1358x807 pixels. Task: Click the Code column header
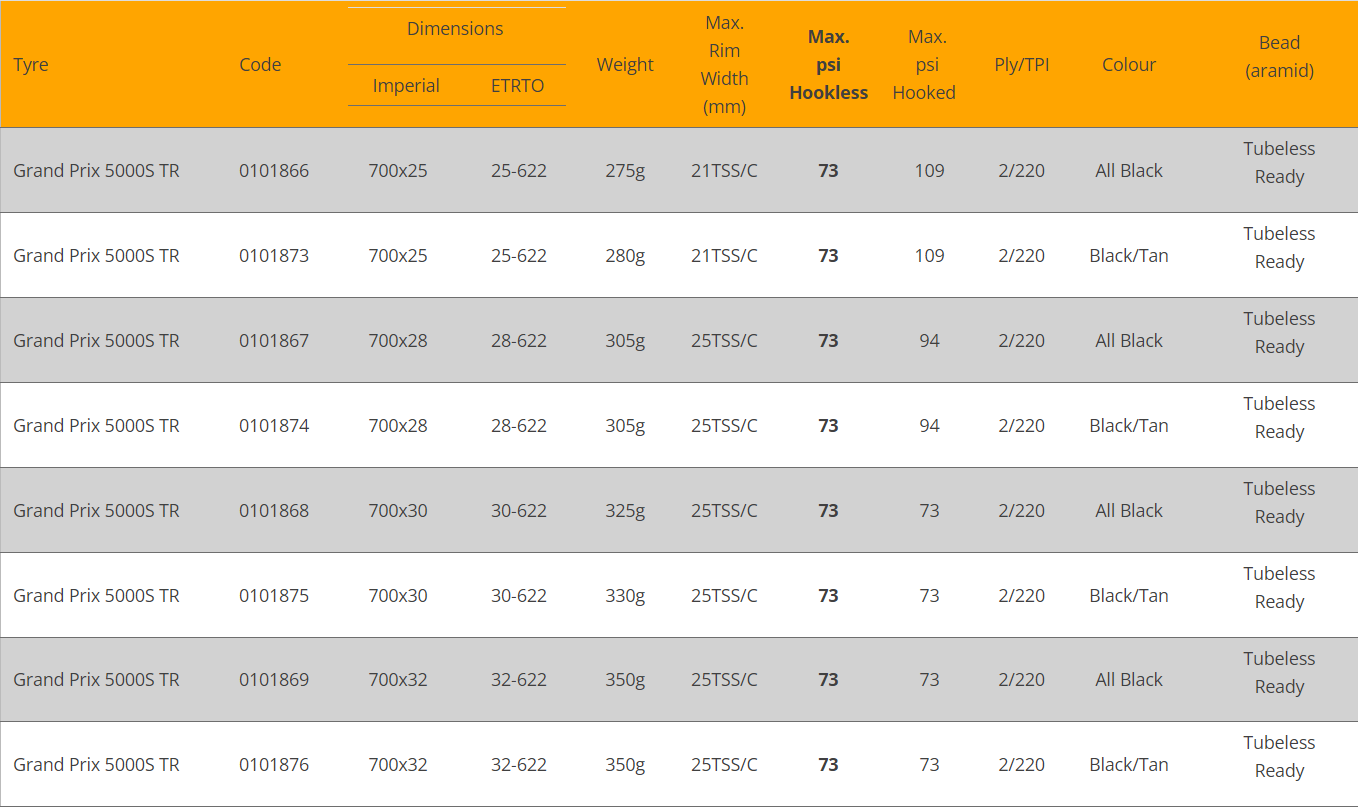(x=260, y=65)
